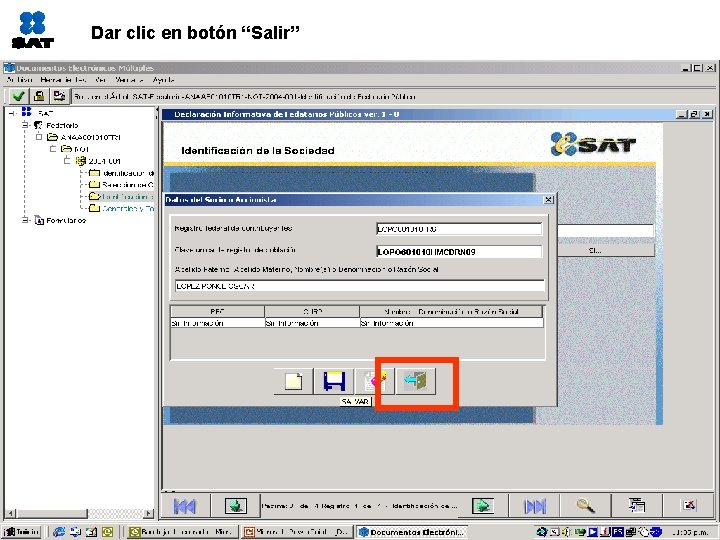Go to previous record green left arrow

click(236, 506)
